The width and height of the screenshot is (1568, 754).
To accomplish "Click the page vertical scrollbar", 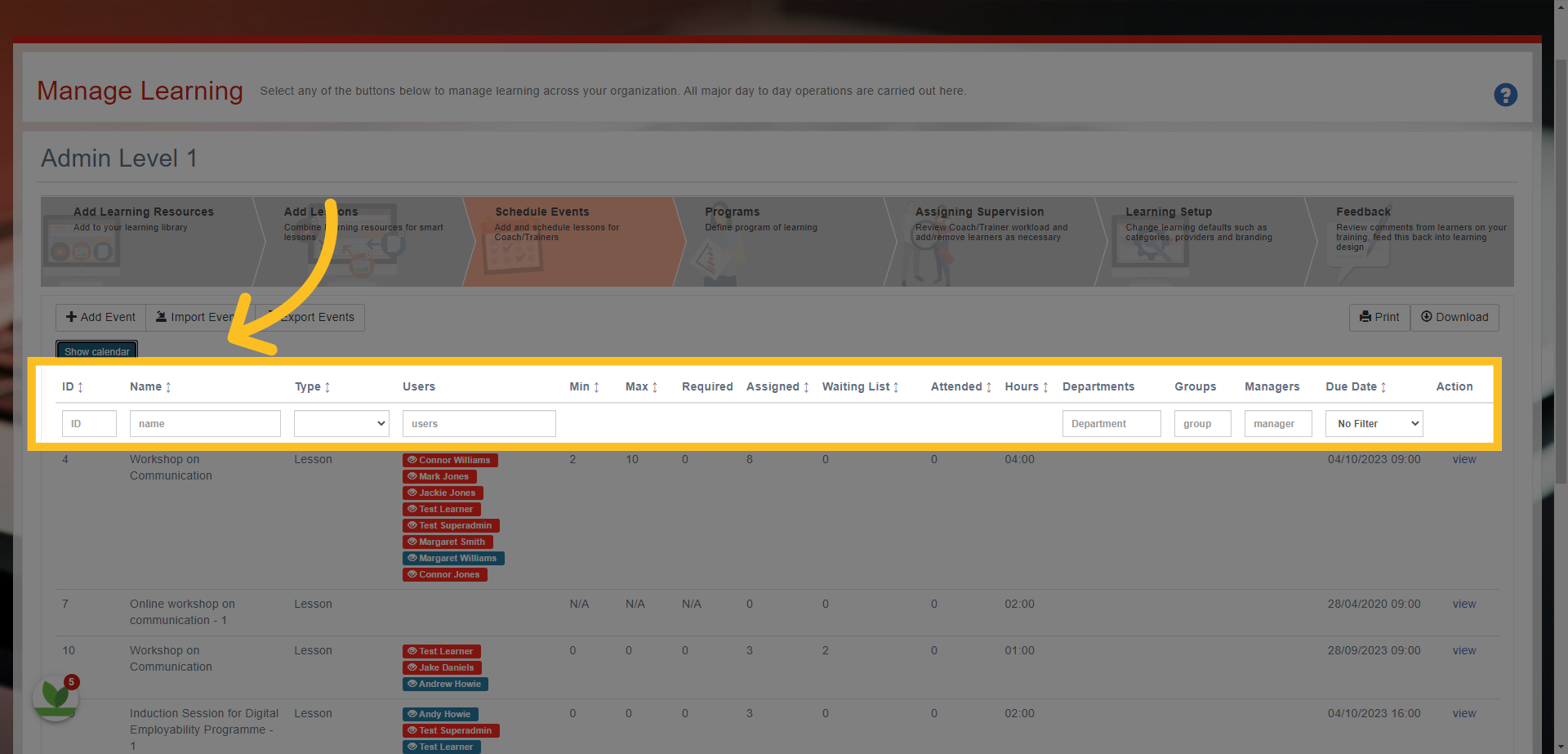I will [x=1561, y=270].
